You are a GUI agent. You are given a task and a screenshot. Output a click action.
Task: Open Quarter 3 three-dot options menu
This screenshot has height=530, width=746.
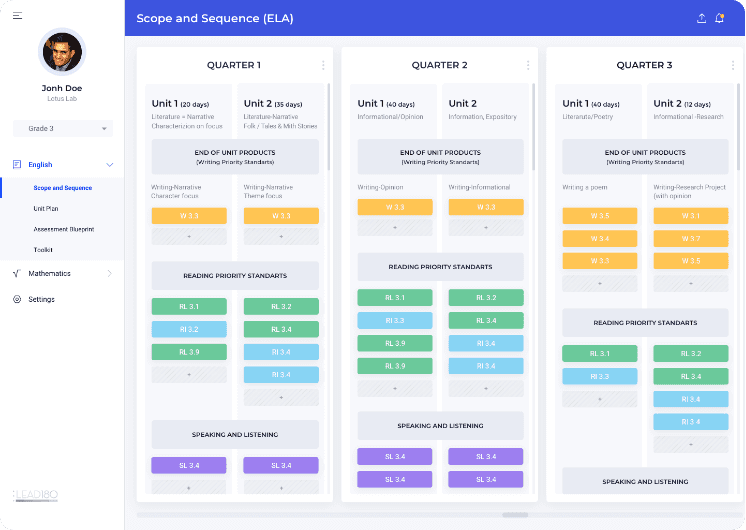coord(733,65)
